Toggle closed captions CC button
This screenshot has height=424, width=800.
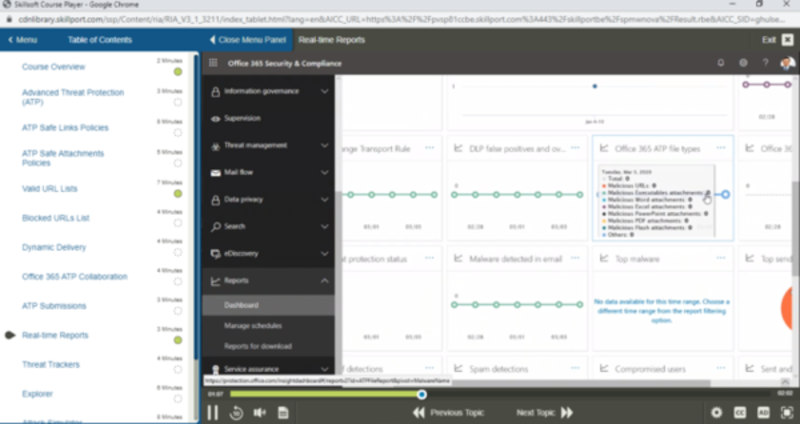click(x=740, y=413)
